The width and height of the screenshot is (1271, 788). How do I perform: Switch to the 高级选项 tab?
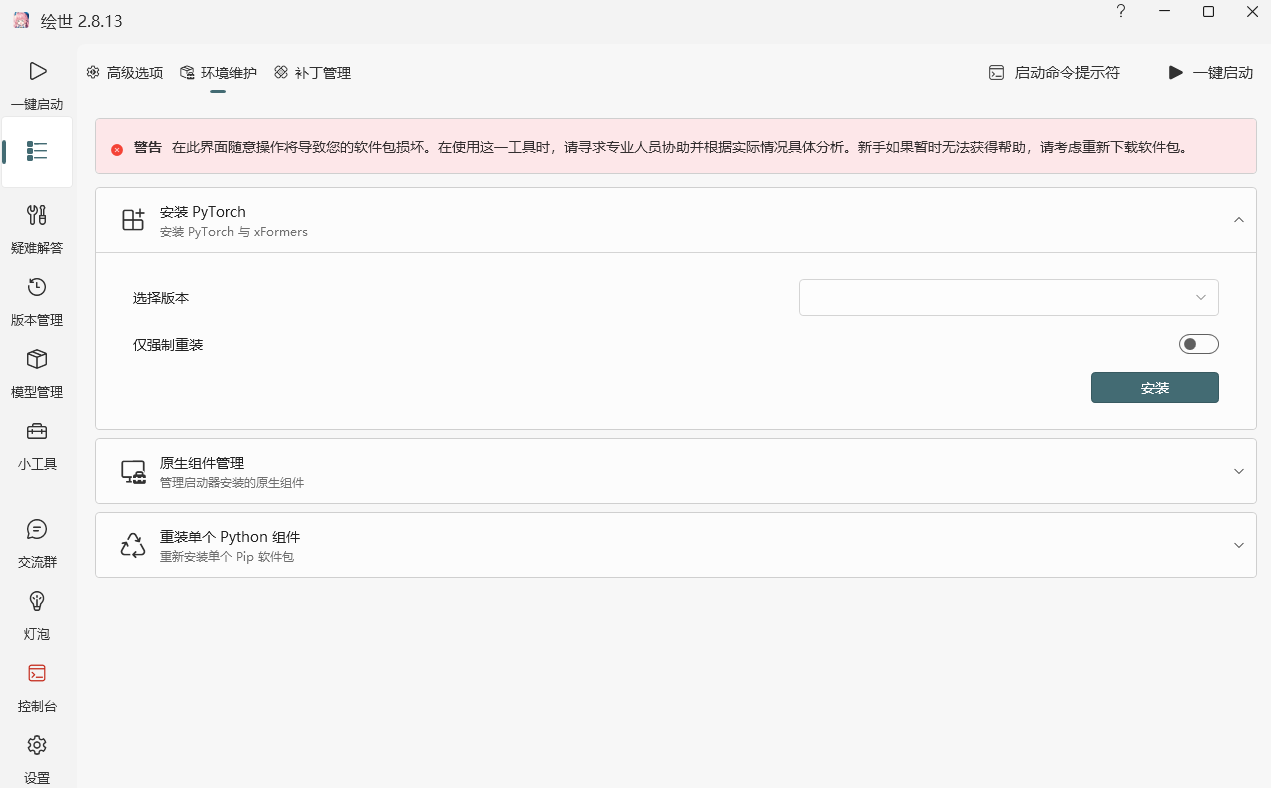tap(124, 72)
